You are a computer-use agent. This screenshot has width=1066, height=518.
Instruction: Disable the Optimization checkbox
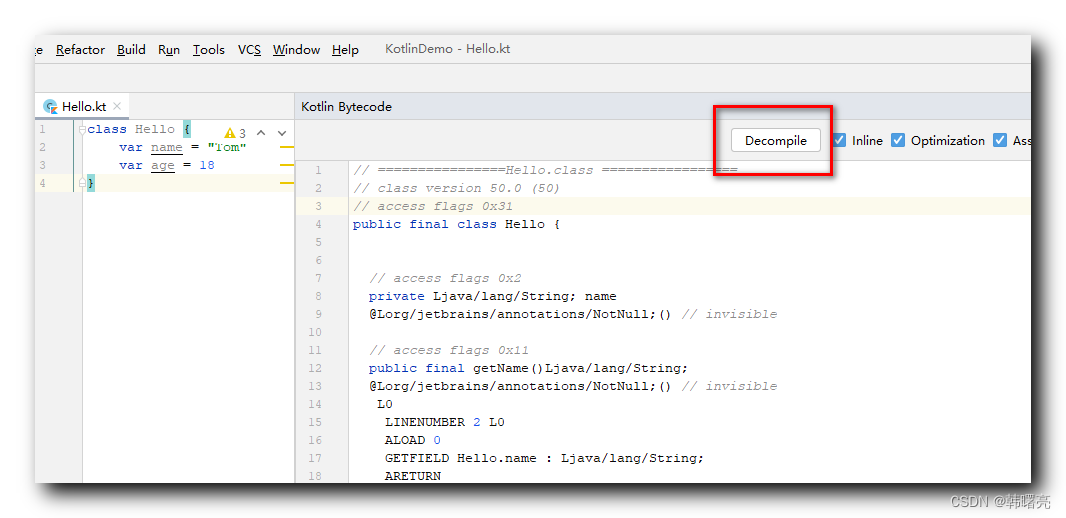898,141
